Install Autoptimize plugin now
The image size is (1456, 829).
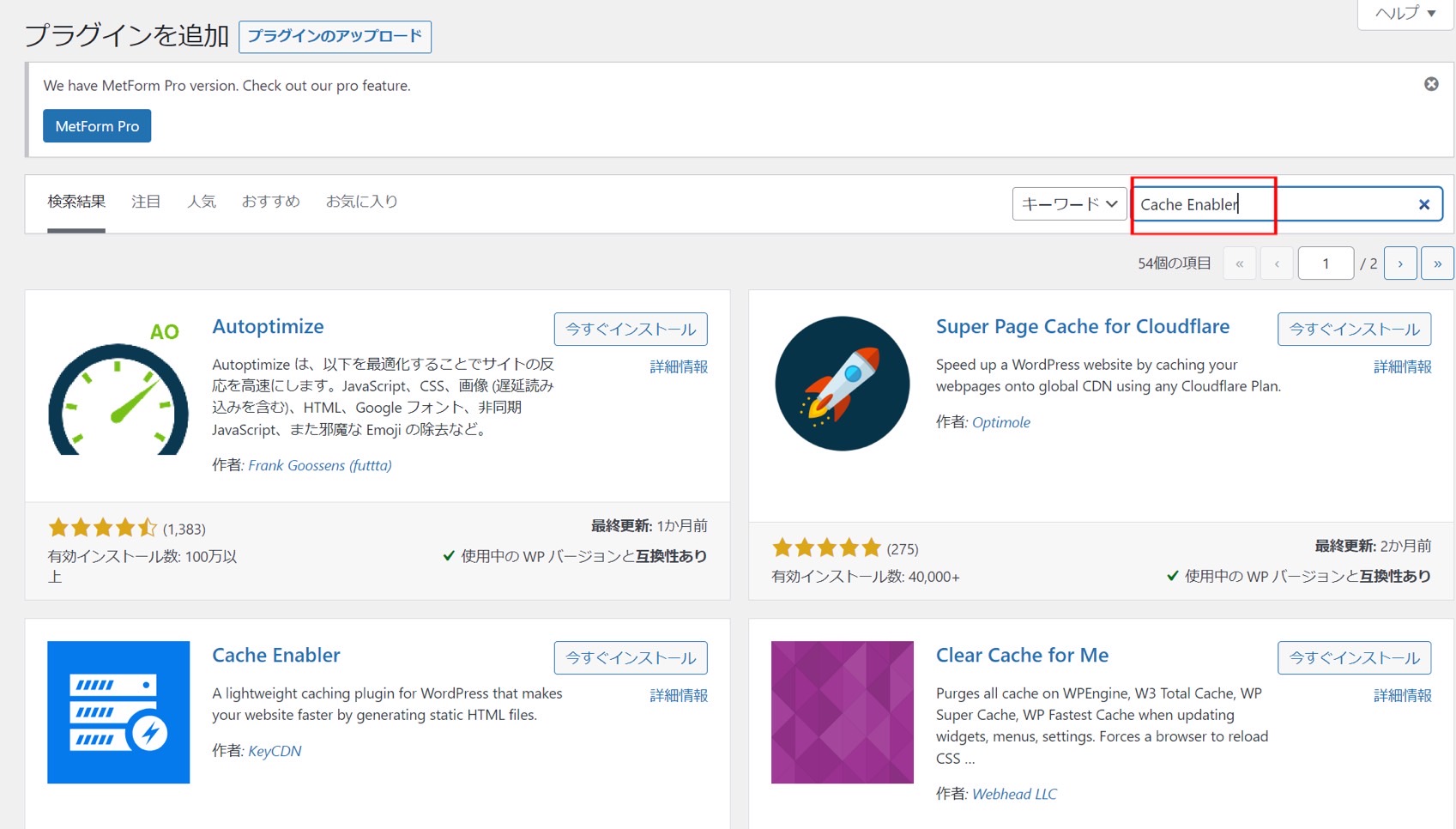pyautogui.click(x=631, y=330)
